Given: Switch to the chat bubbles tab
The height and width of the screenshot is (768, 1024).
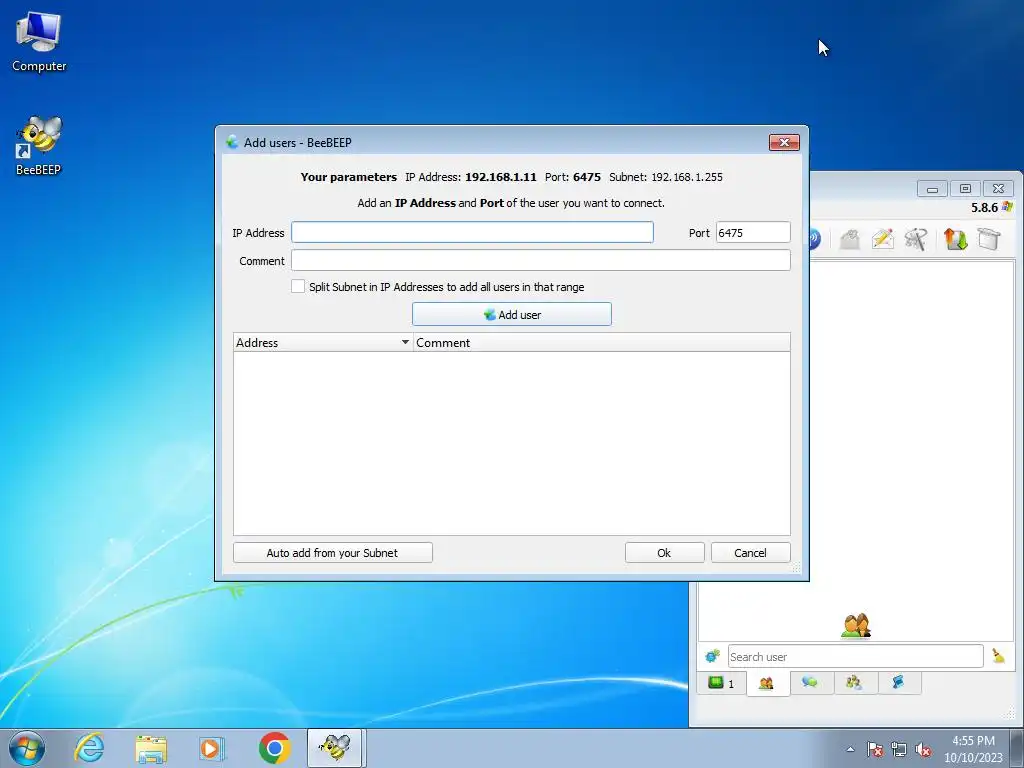Looking at the screenshot, I should click(x=810, y=682).
